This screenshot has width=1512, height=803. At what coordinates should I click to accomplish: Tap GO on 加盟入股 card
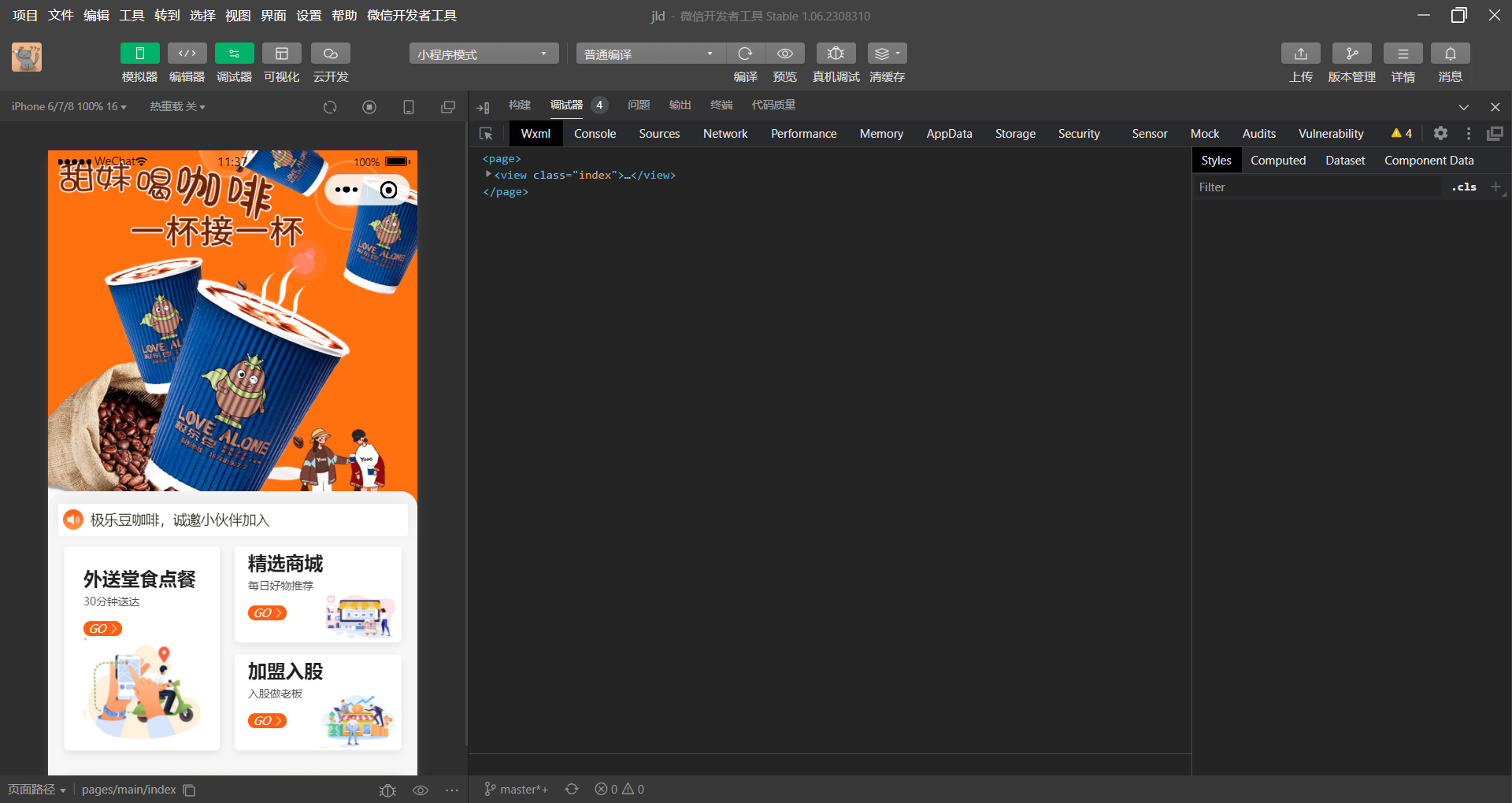coord(267,721)
